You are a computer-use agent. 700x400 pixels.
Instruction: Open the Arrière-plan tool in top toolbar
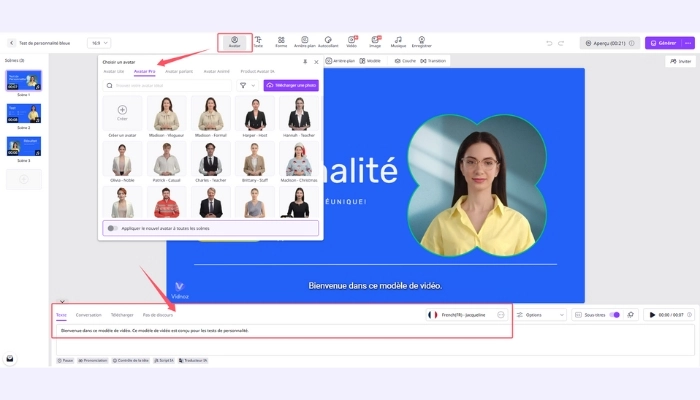304,42
